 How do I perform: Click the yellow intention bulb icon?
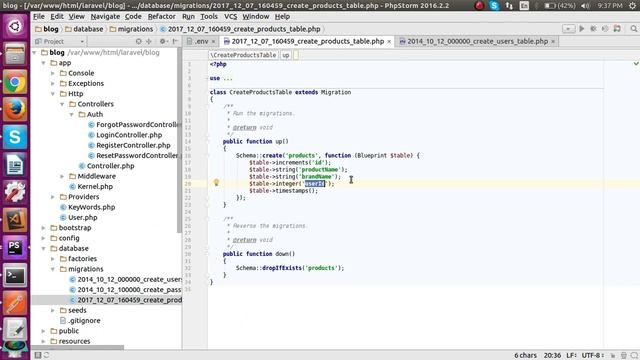coord(216,183)
